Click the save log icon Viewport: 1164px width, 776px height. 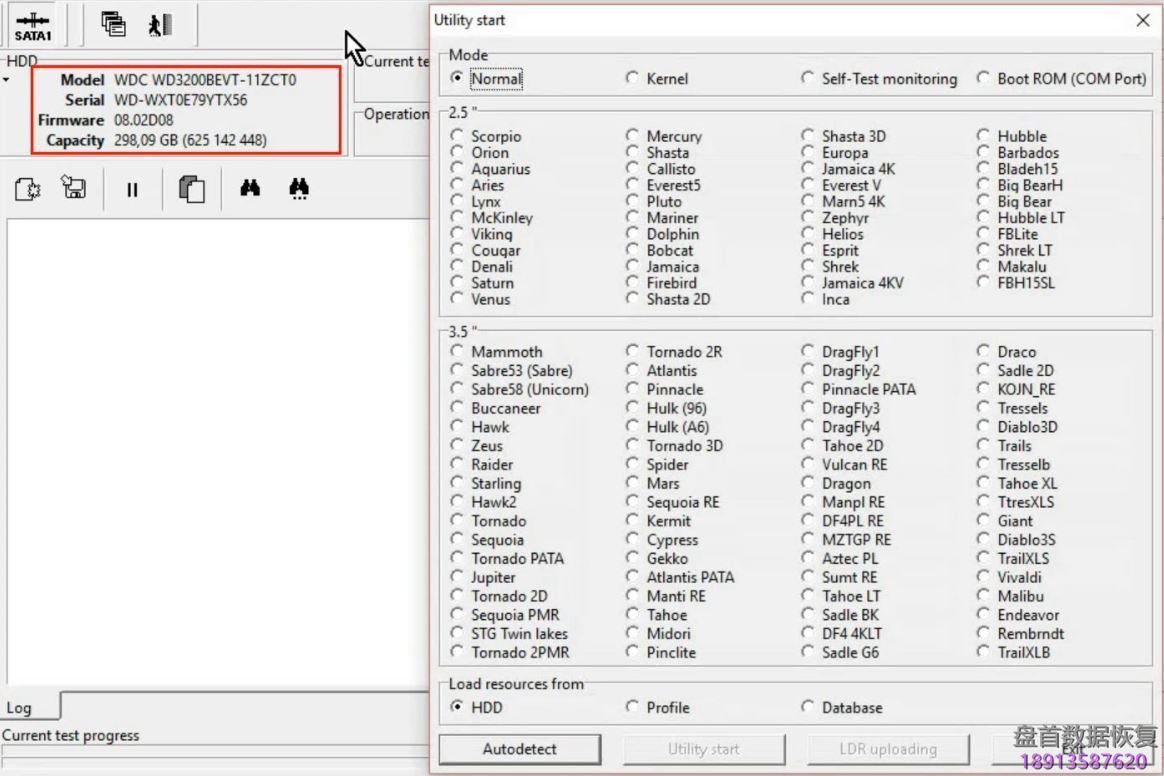(72, 189)
